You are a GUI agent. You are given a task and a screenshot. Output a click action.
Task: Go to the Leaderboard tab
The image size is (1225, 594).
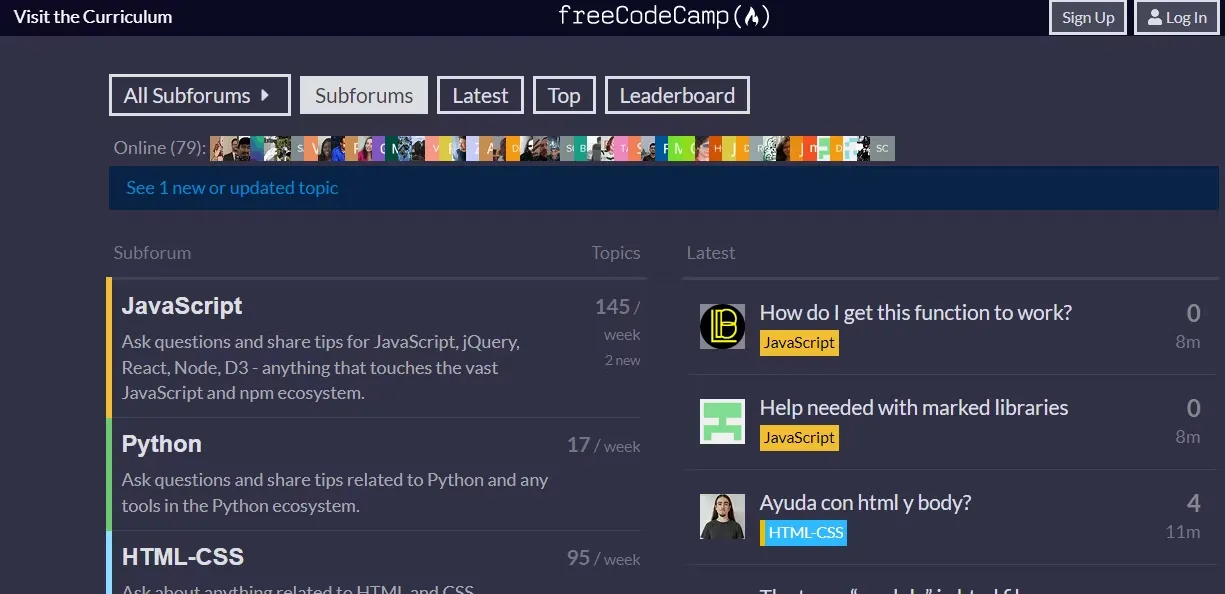click(x=677, y=96)
